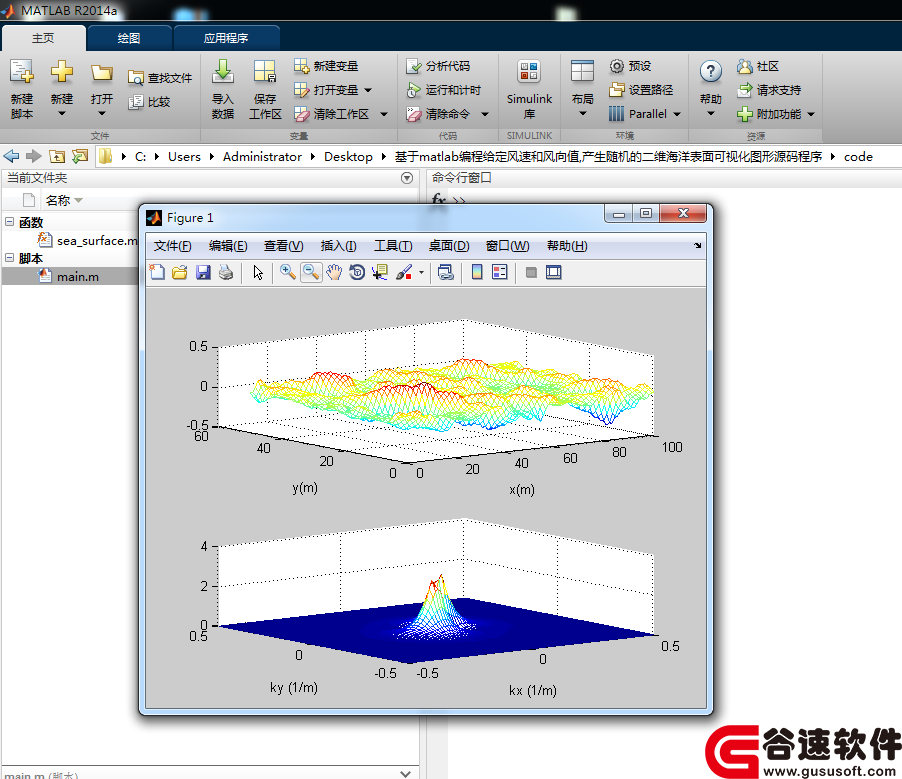Click Hide Plot Tools icon
Image resolution: width=902 pixels, height=779 pixels.
click(x=531, y=272)
